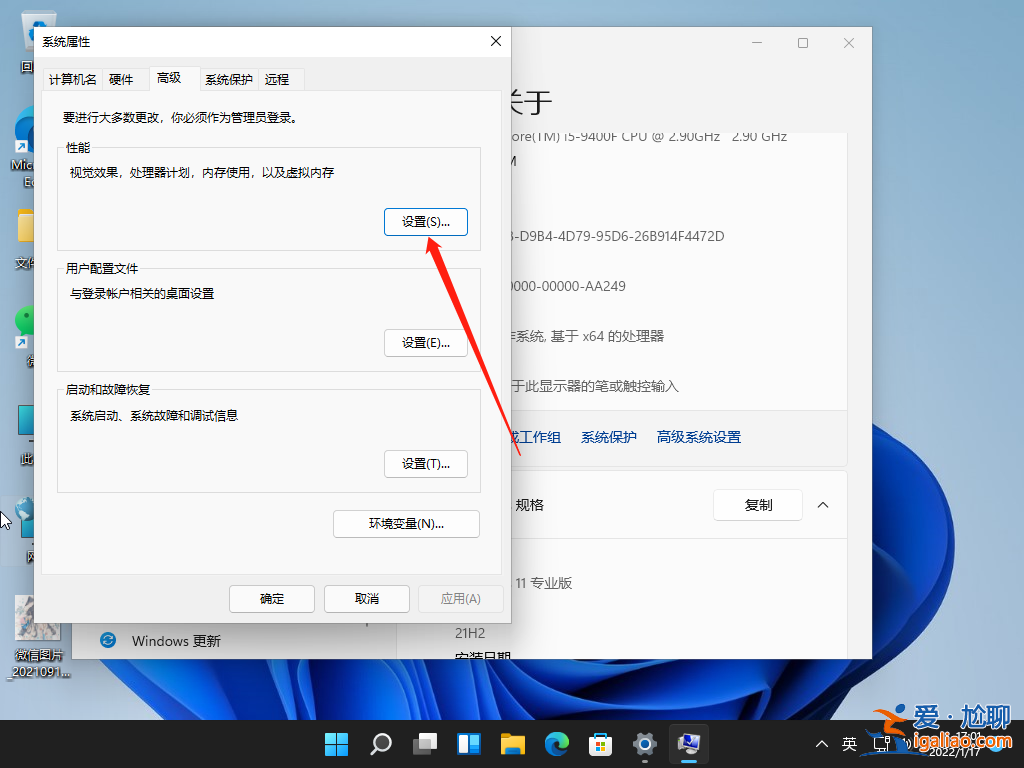1024x768 pixels.
Task: Apply changes with the 应用(A) button
Action: click(x=460, y=598)
